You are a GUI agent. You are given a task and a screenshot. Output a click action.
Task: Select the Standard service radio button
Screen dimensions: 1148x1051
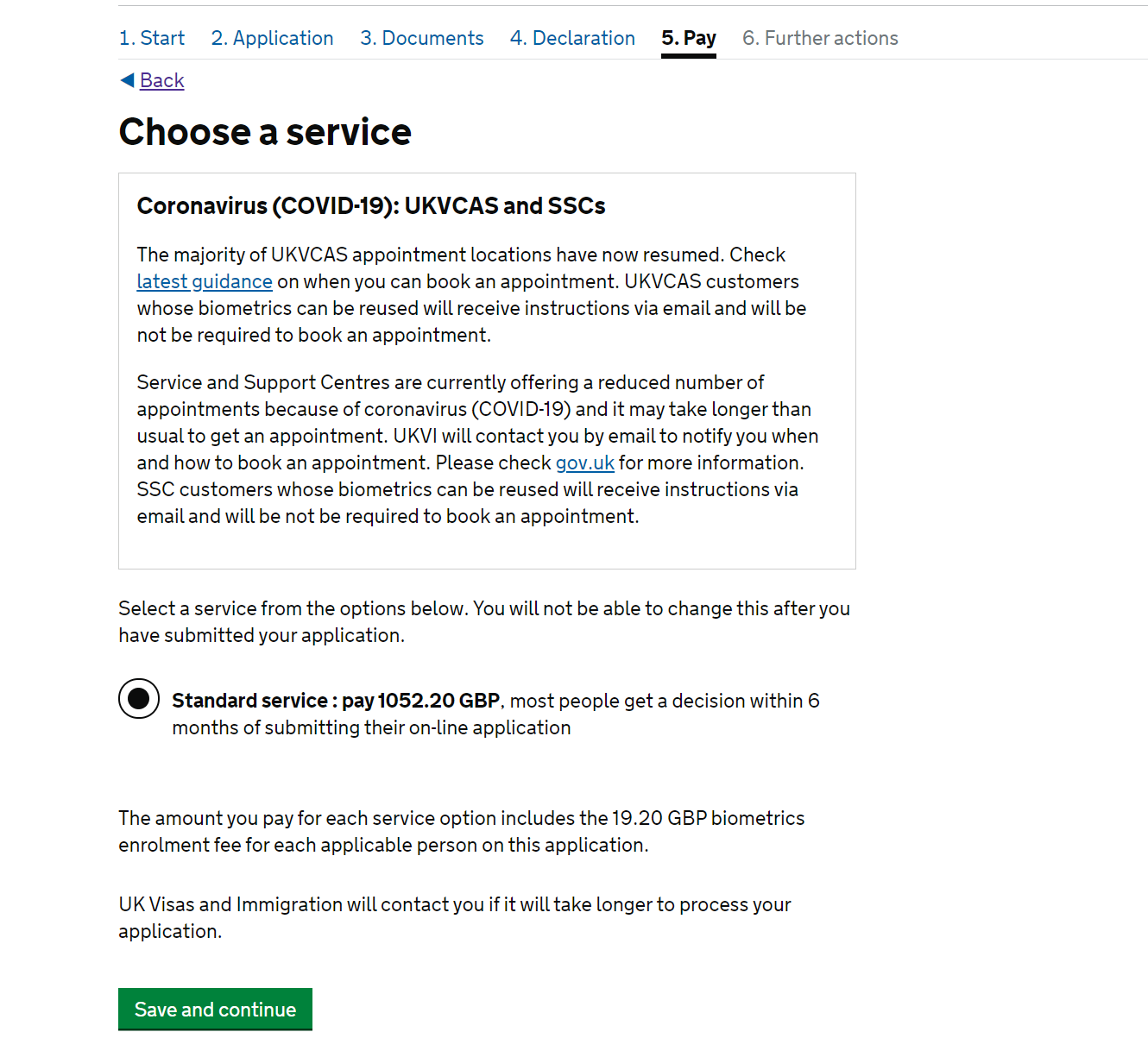point(139,699)
